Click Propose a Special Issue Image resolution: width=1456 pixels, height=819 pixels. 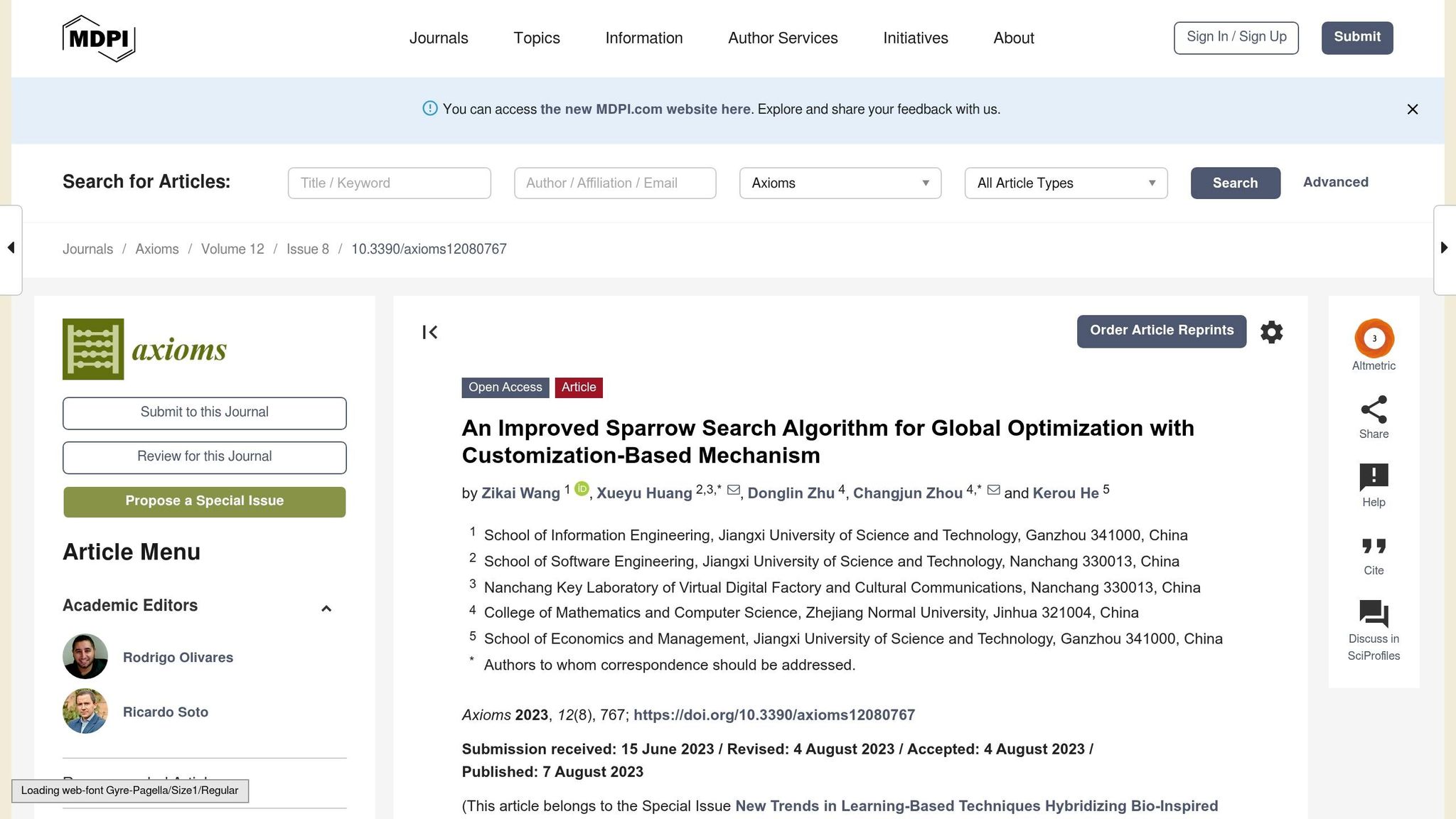click(x=205, y=502)
